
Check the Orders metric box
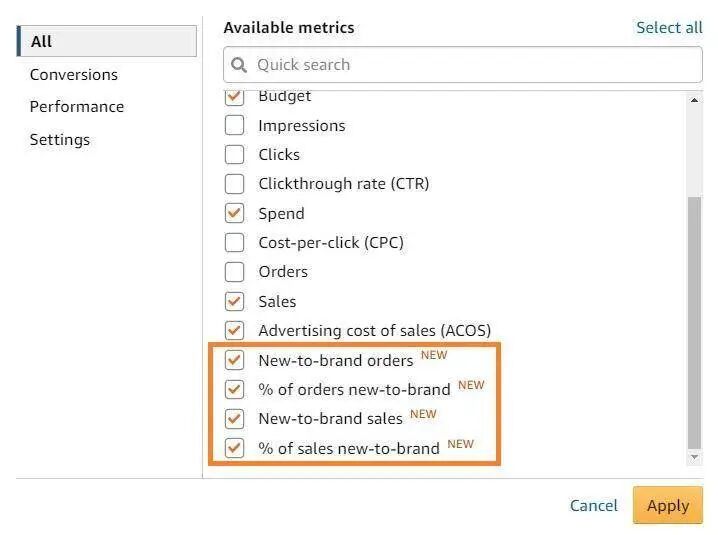[x=234, y=272]
